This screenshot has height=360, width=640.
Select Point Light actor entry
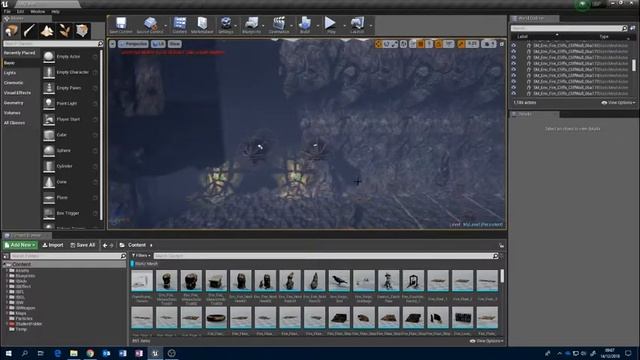coord(71,104)
